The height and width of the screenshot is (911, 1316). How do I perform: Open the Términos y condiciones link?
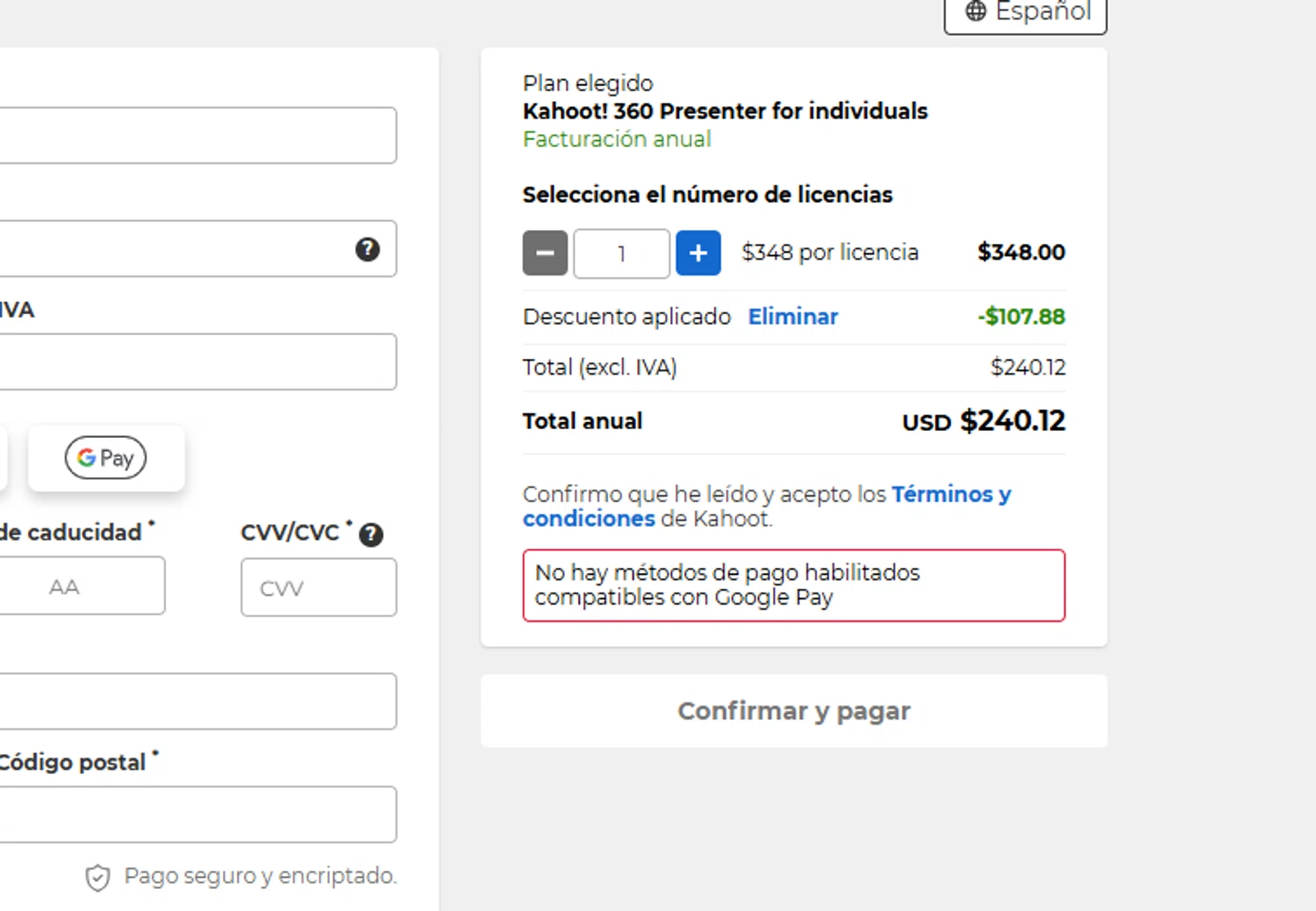pyautogui.click(x=950, y=495)
